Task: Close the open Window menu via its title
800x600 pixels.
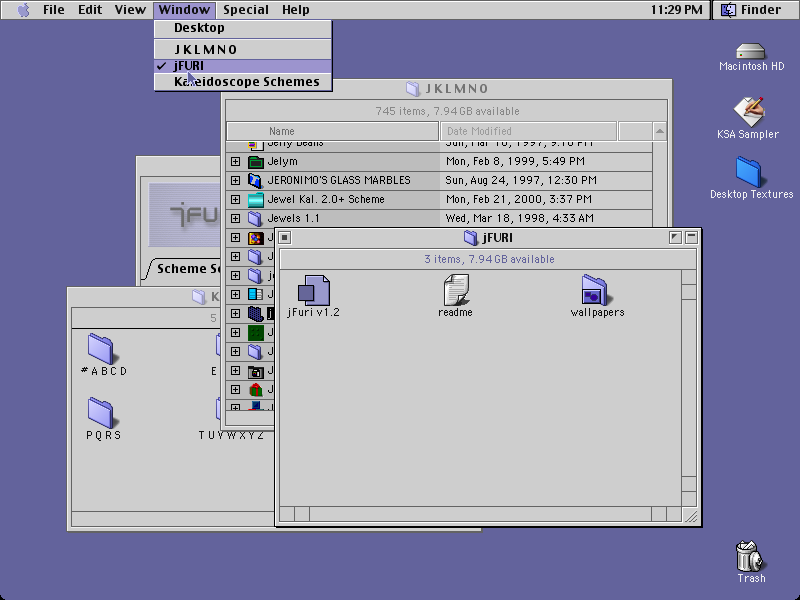Action: [x=184, y=10]
